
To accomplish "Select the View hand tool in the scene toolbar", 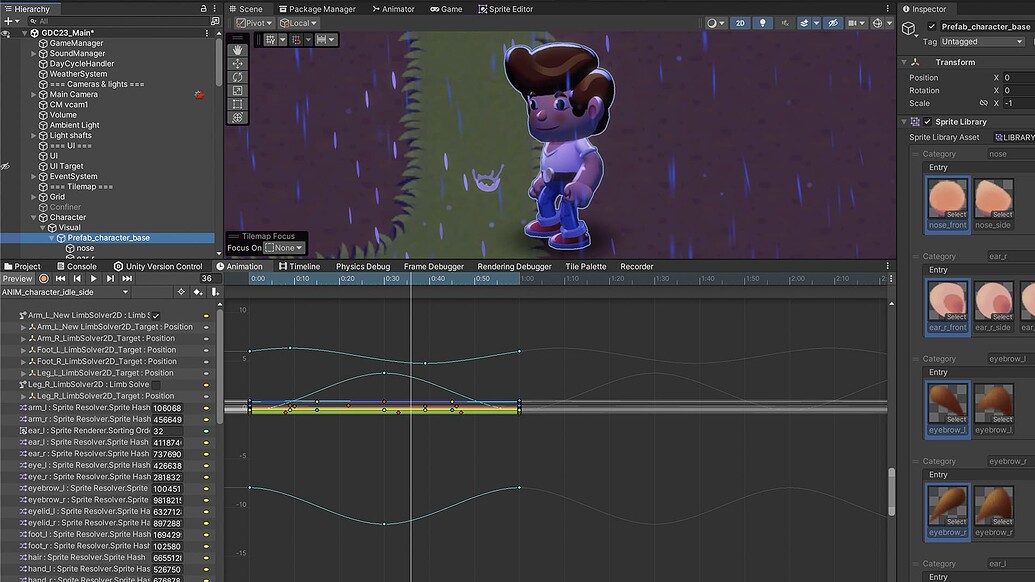I will coord(237,50).
